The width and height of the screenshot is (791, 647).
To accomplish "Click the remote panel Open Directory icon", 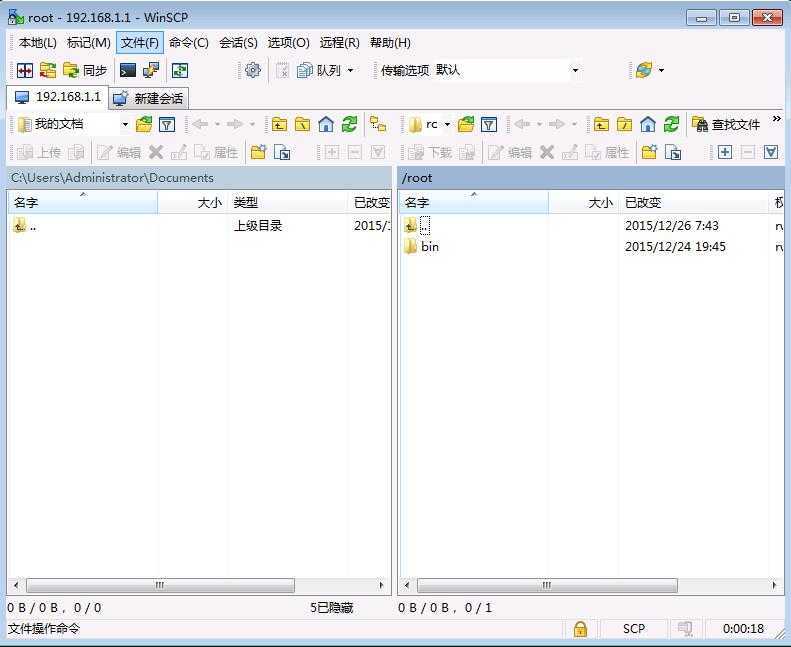I will tap(466, 124).
